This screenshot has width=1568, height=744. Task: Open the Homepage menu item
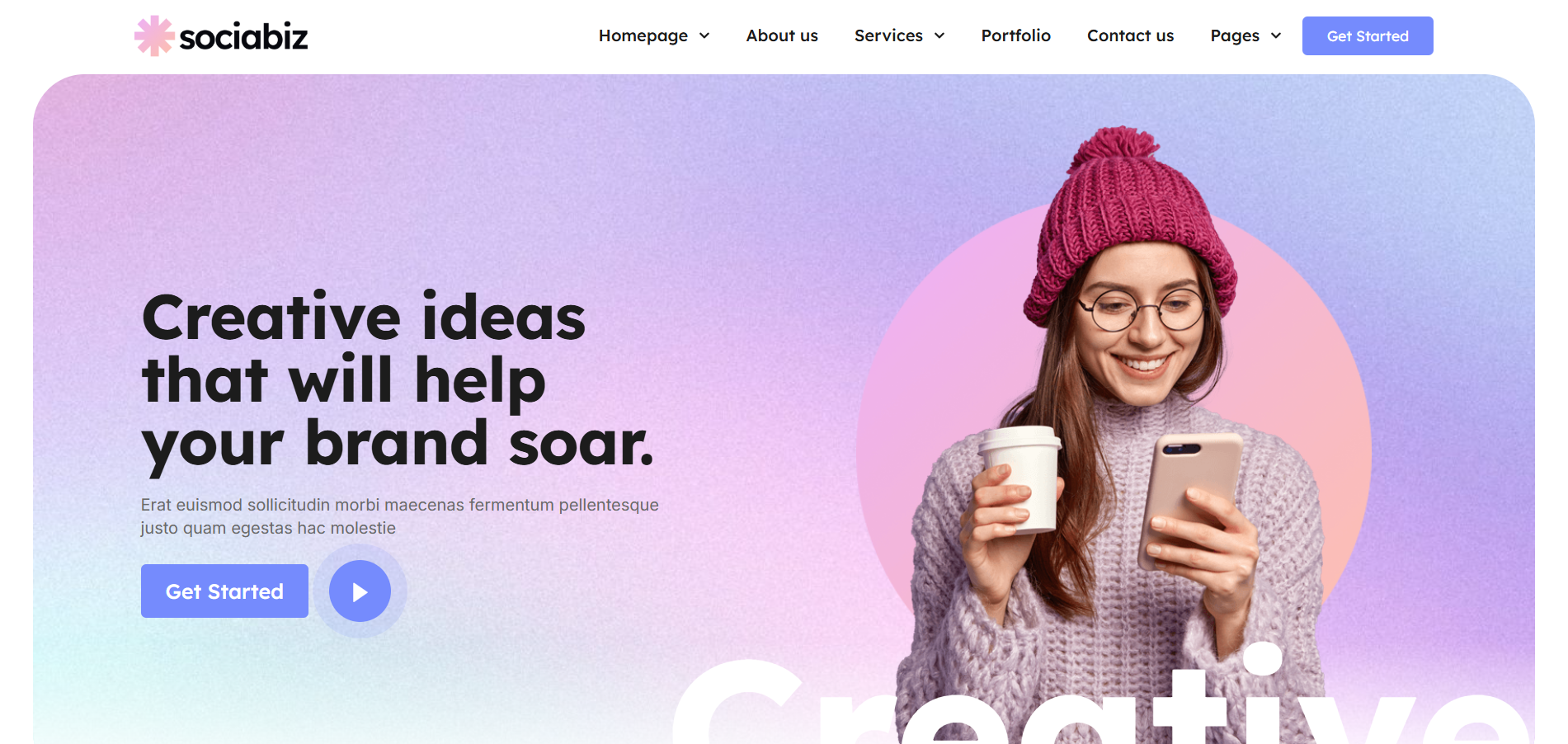coord(643,35)
